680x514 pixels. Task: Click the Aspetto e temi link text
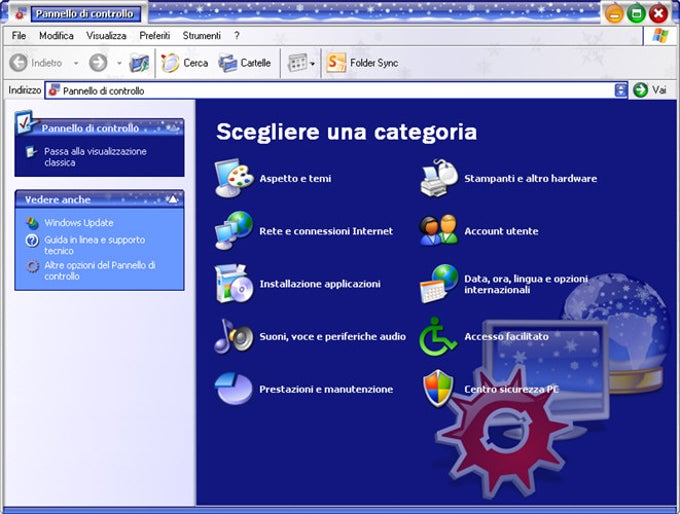click(x=295, y=179)
